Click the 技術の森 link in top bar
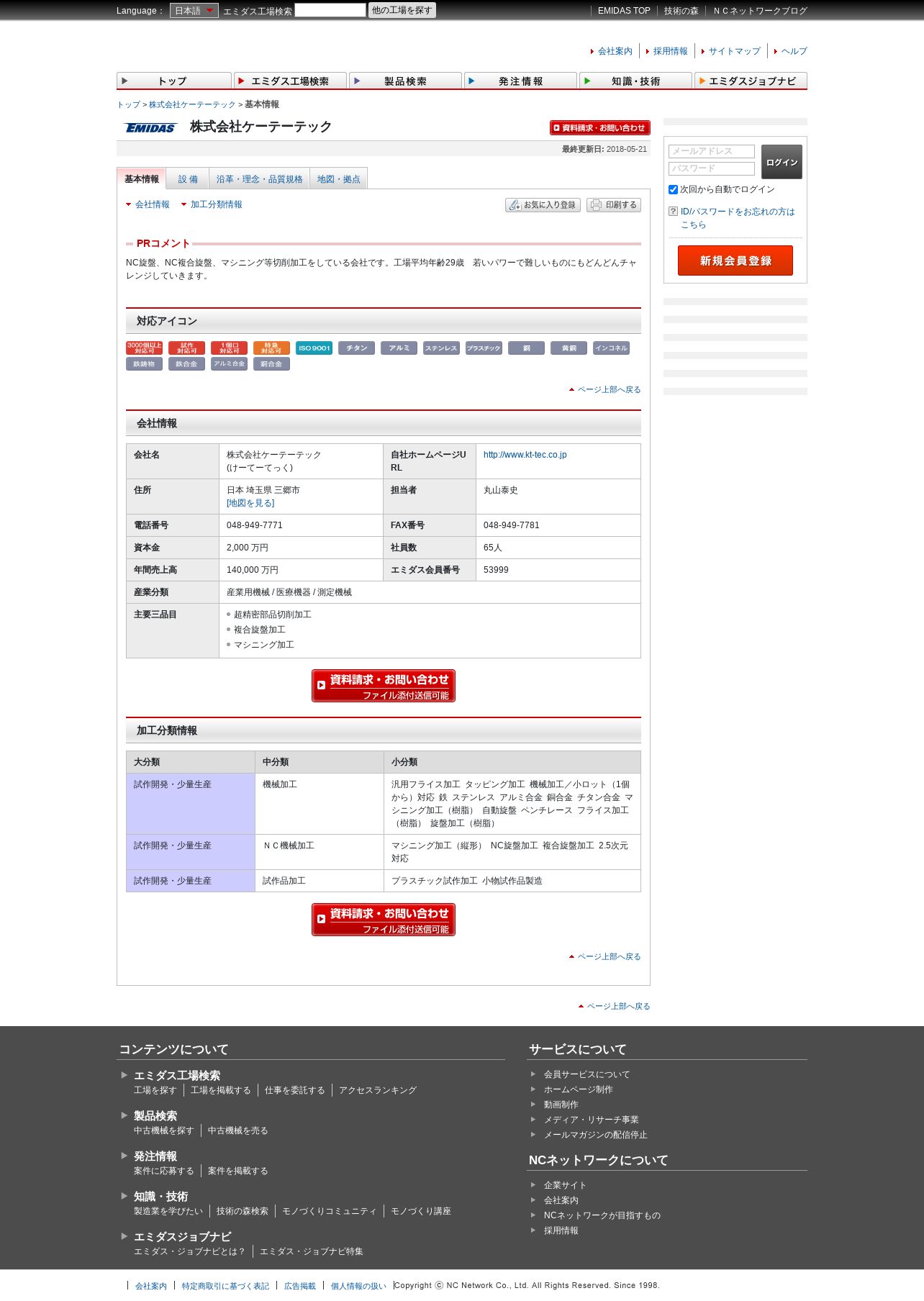 tap(681, 11)
